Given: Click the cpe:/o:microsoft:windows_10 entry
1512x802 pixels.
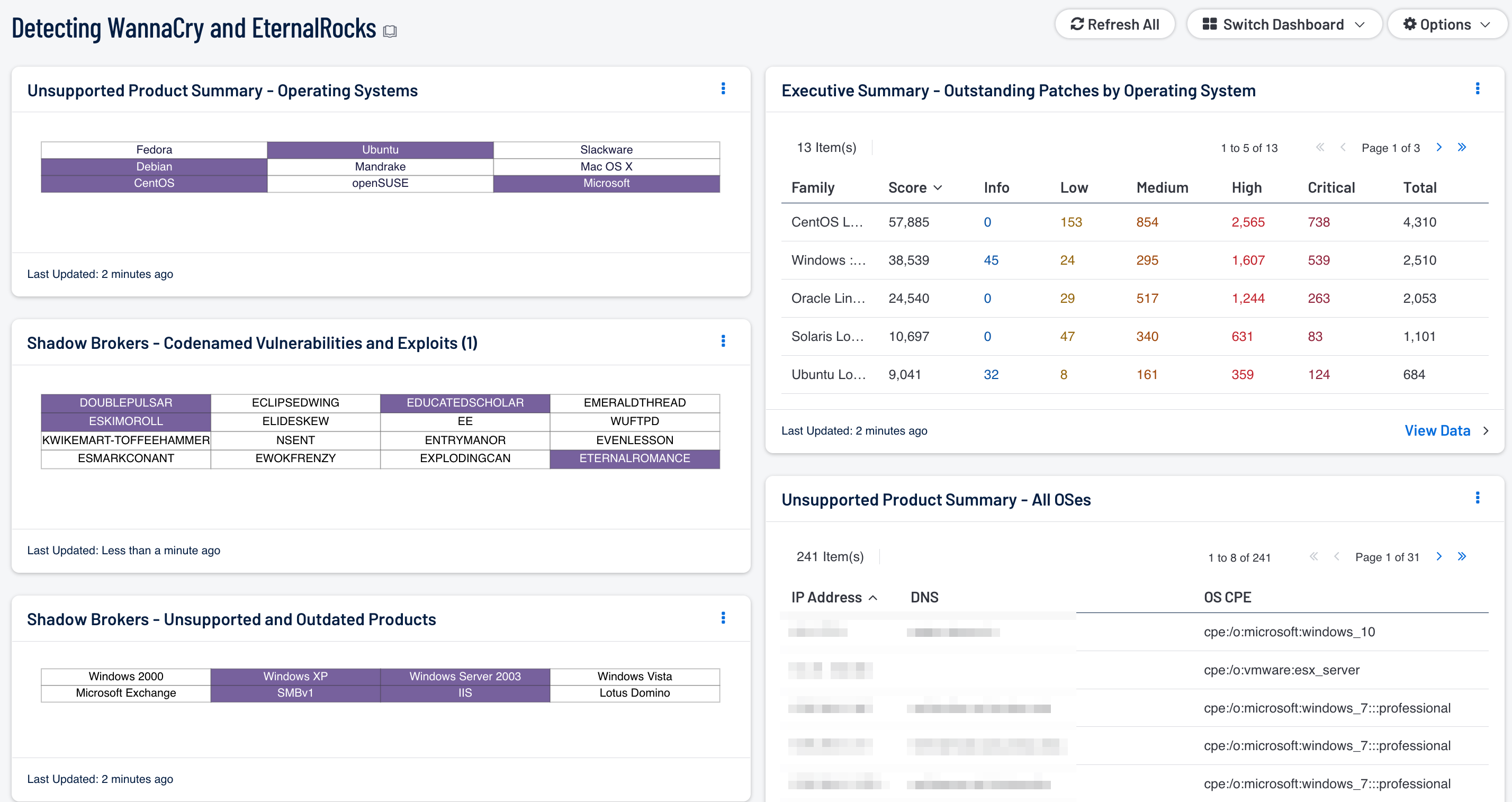Looking at the screenshot, I should (1289, 632).
